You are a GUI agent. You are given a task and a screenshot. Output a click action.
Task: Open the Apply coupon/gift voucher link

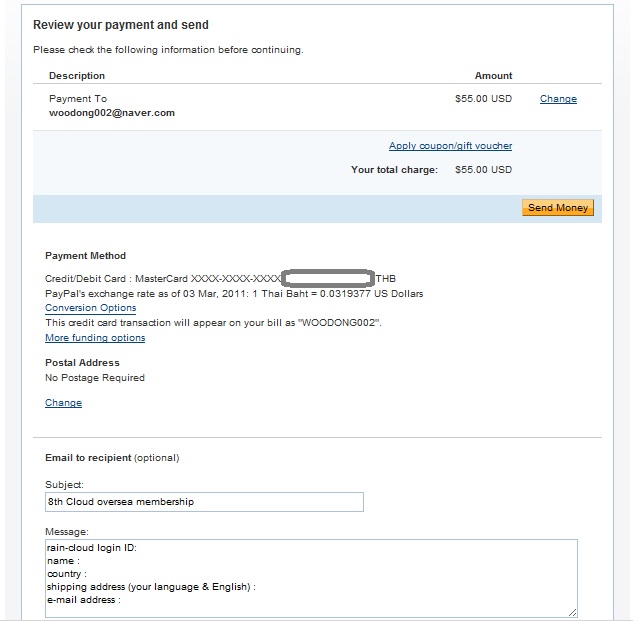tap(450, 146)
